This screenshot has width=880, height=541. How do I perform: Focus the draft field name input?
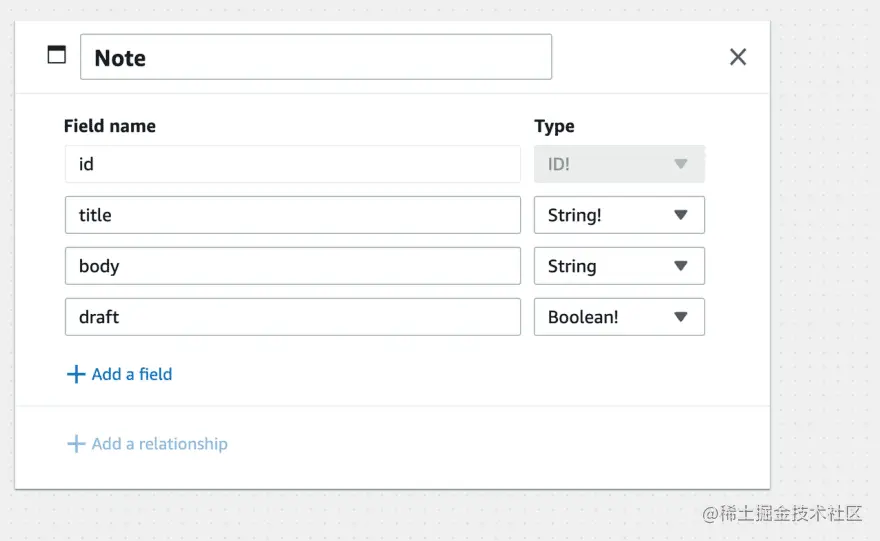point(292,317)
